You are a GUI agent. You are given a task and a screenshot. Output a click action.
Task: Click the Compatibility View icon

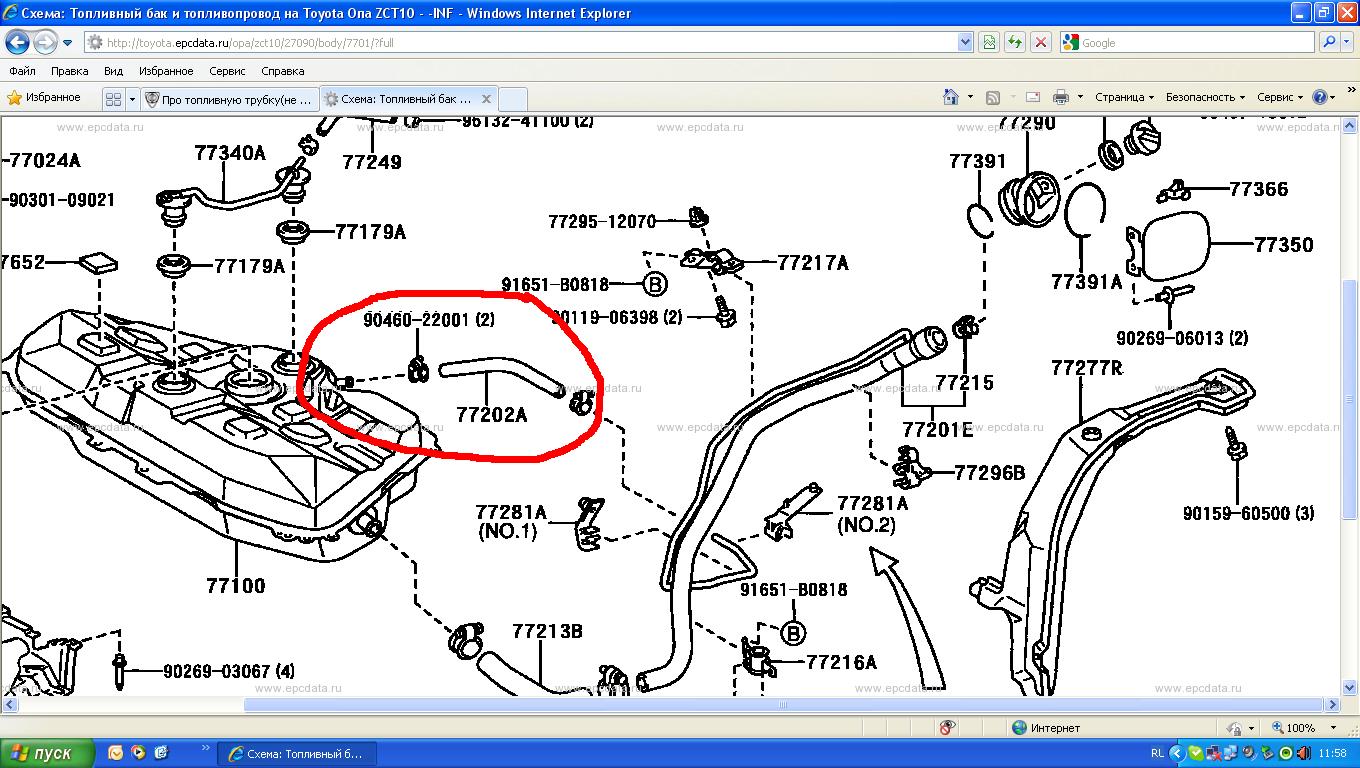click(989, 42)
